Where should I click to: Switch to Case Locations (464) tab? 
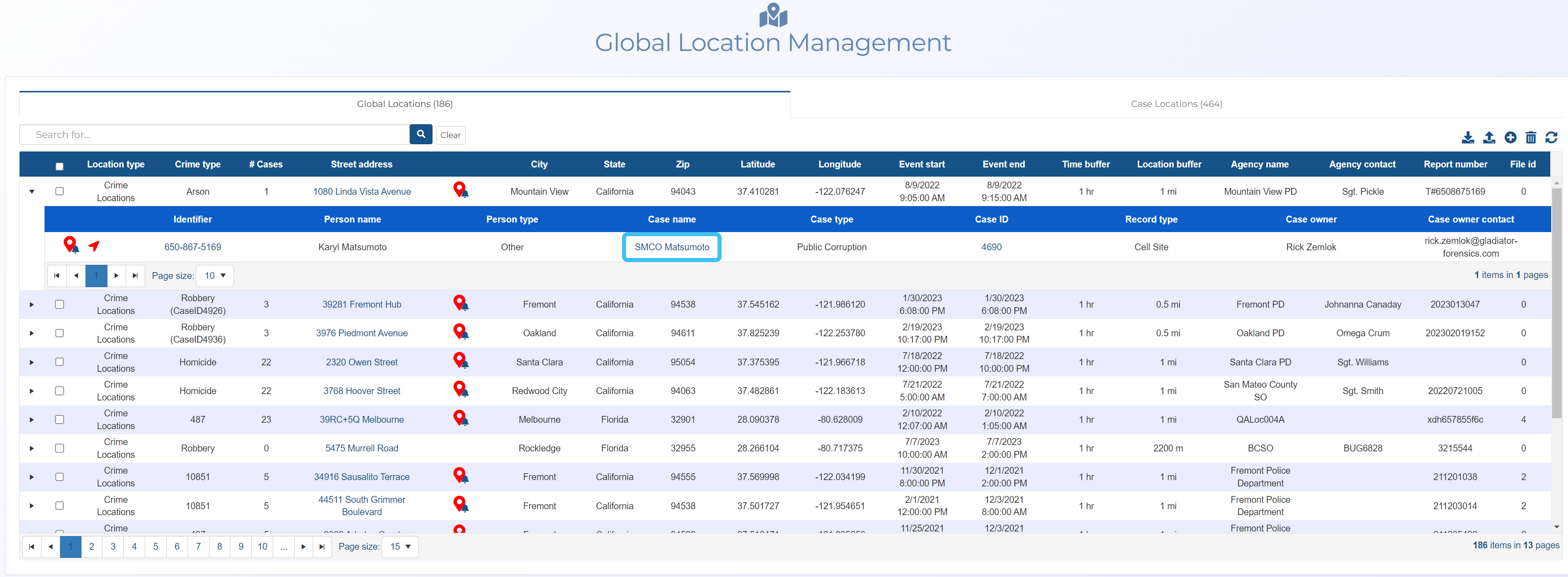click(x=1176, y=104)
